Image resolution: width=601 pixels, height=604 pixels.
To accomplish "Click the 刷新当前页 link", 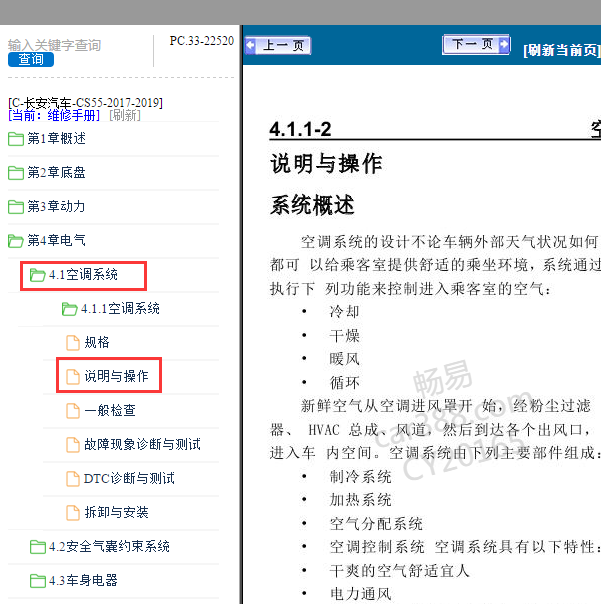I will point(562,50).
